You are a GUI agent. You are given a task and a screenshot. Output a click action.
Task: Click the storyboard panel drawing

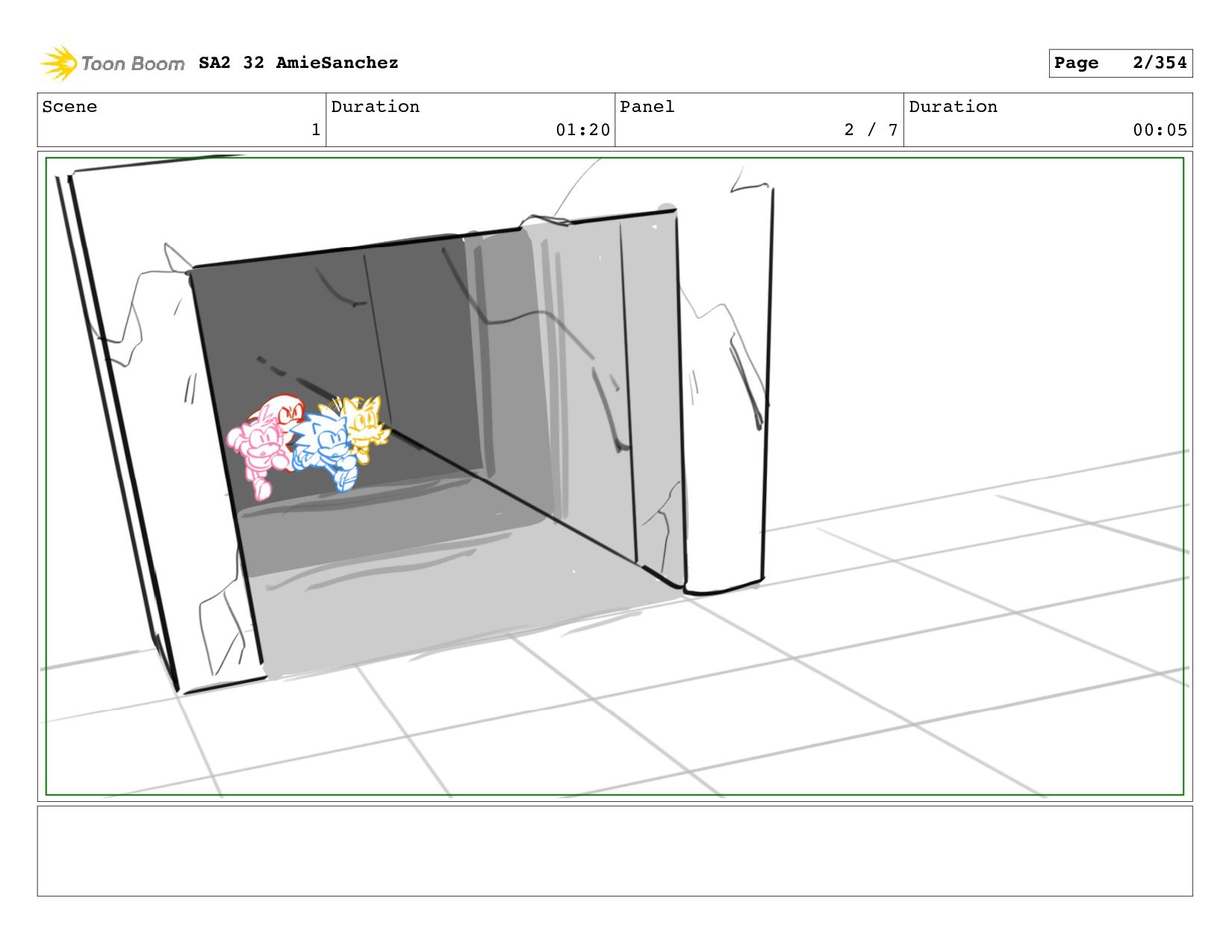coord(615,476)
